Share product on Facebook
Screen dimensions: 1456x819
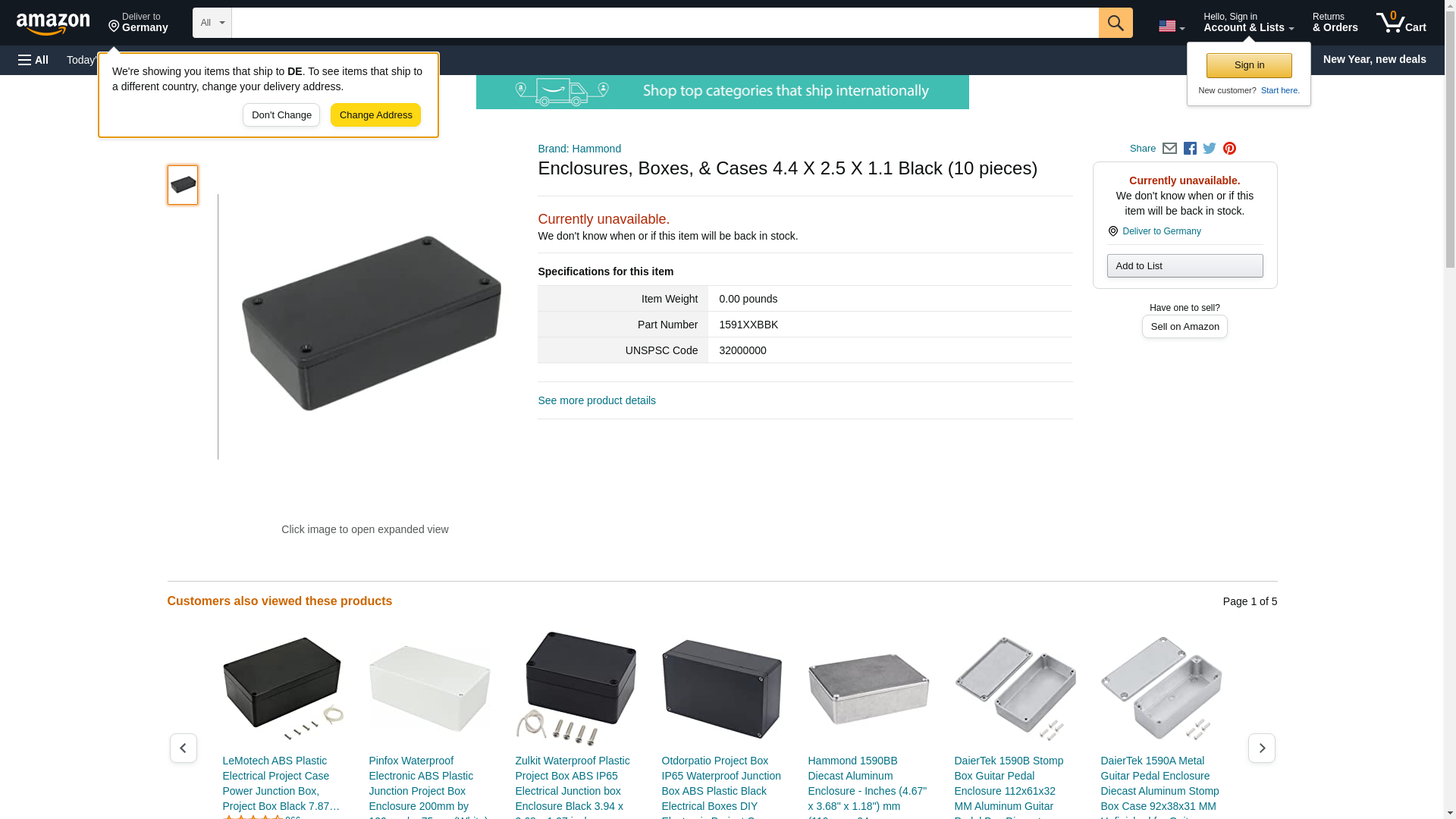1190,149
